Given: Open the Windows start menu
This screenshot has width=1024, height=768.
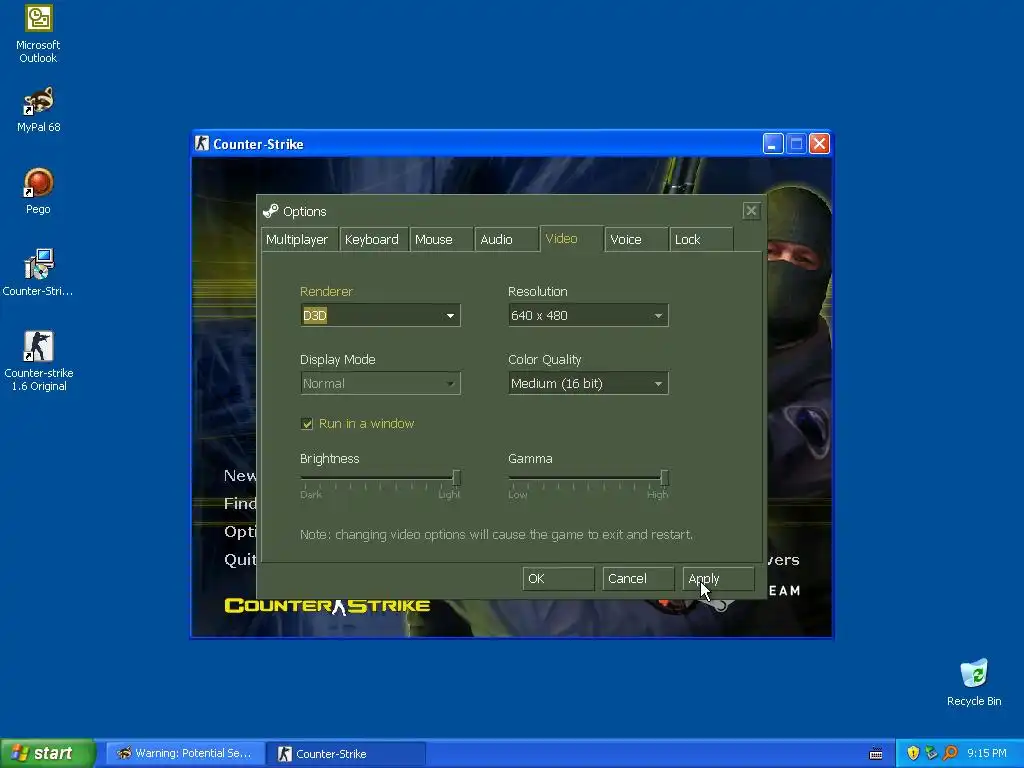Looking at the screenshot, I should point(48,753).
